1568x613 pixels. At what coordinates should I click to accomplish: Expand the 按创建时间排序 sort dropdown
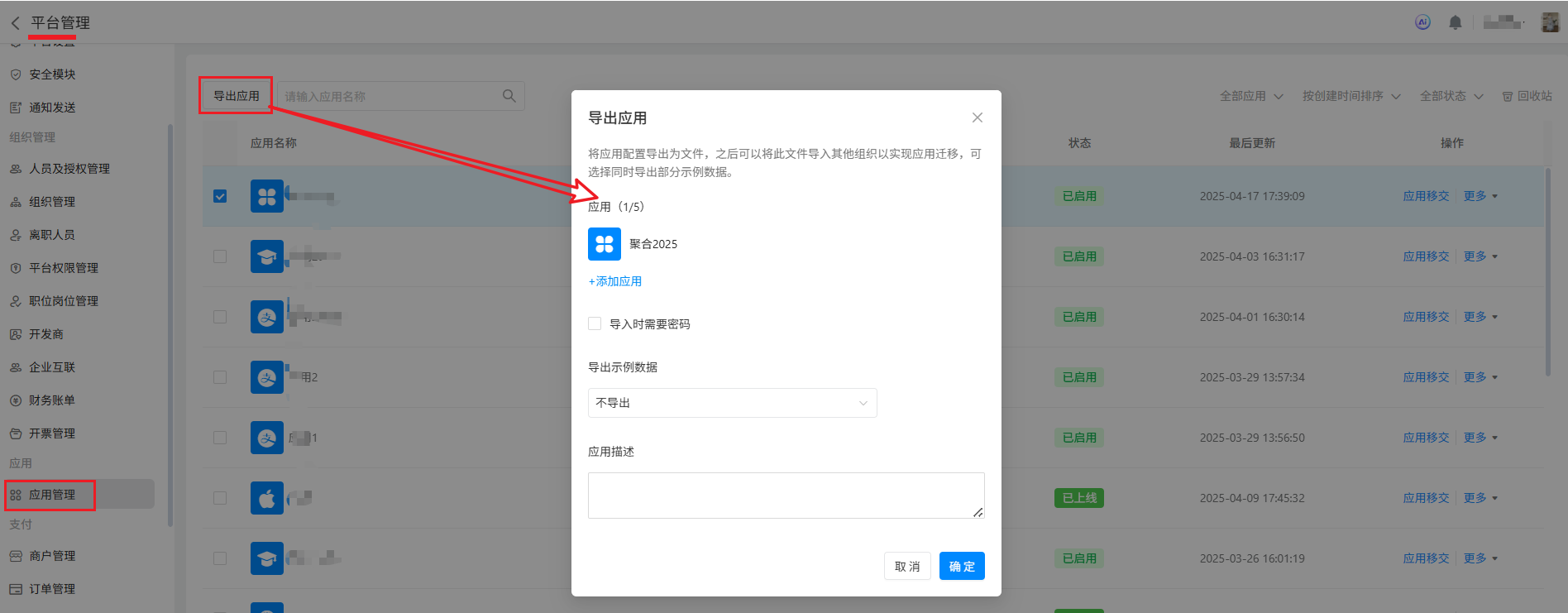[x=1350, y=96]
